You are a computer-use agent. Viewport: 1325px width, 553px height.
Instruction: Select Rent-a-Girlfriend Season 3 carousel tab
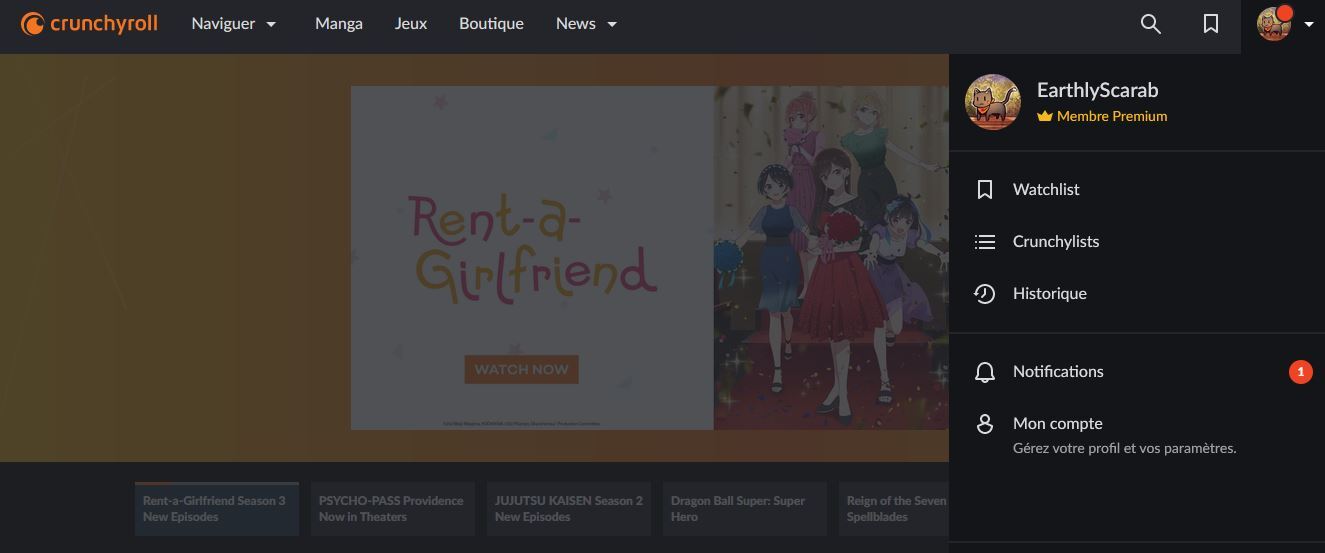tap(217, 508)
